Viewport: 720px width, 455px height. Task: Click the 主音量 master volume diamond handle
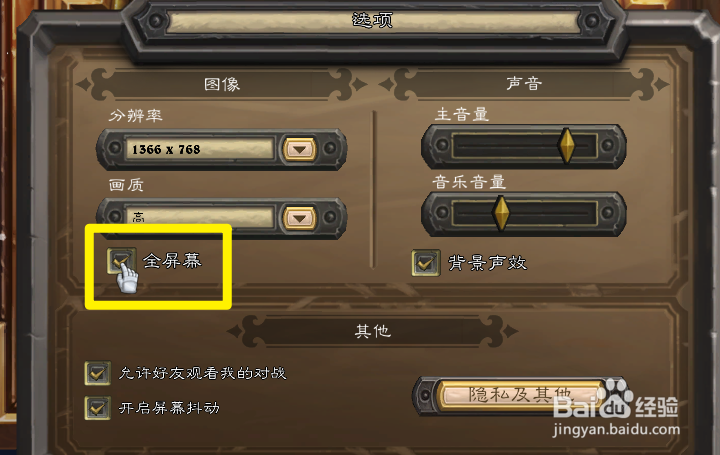coord(566,146)
